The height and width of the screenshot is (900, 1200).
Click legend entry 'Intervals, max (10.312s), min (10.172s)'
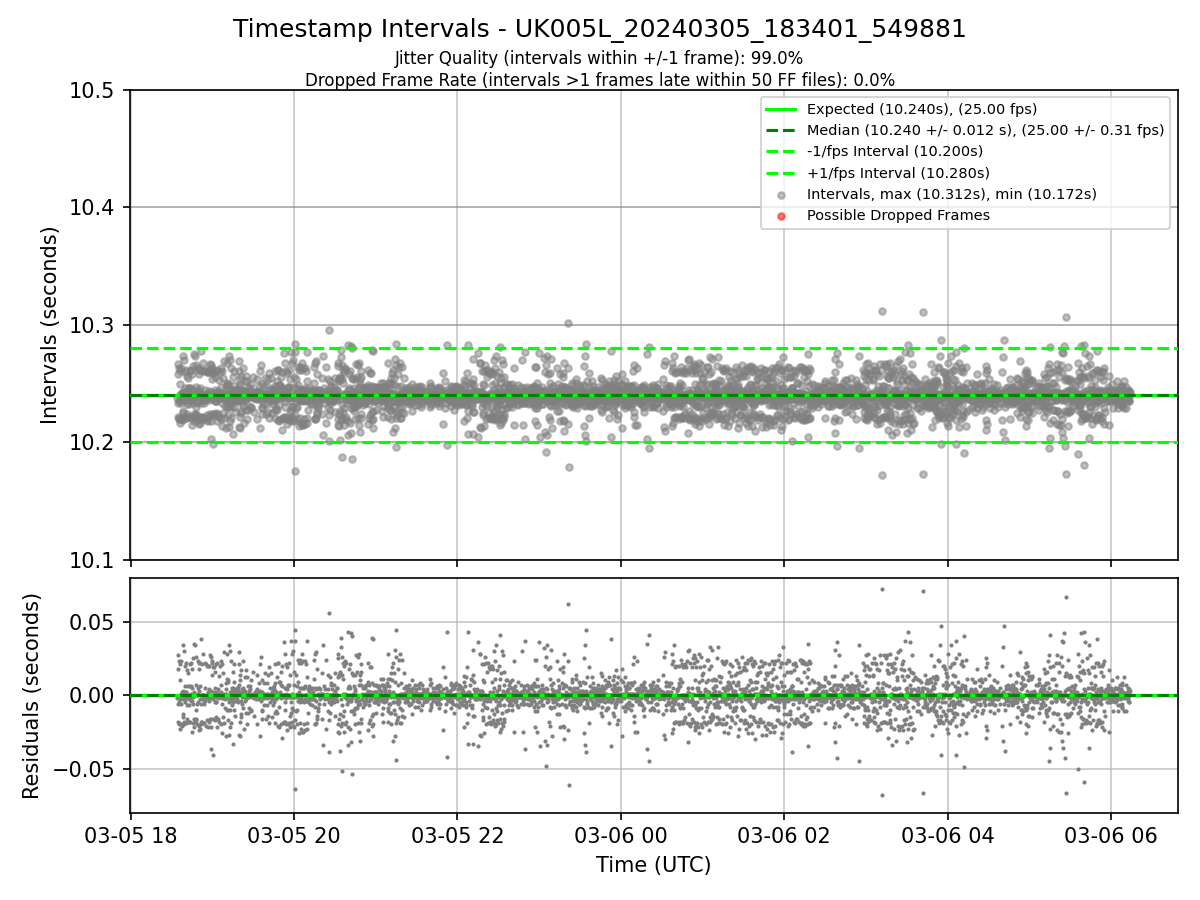pos(951,194)
